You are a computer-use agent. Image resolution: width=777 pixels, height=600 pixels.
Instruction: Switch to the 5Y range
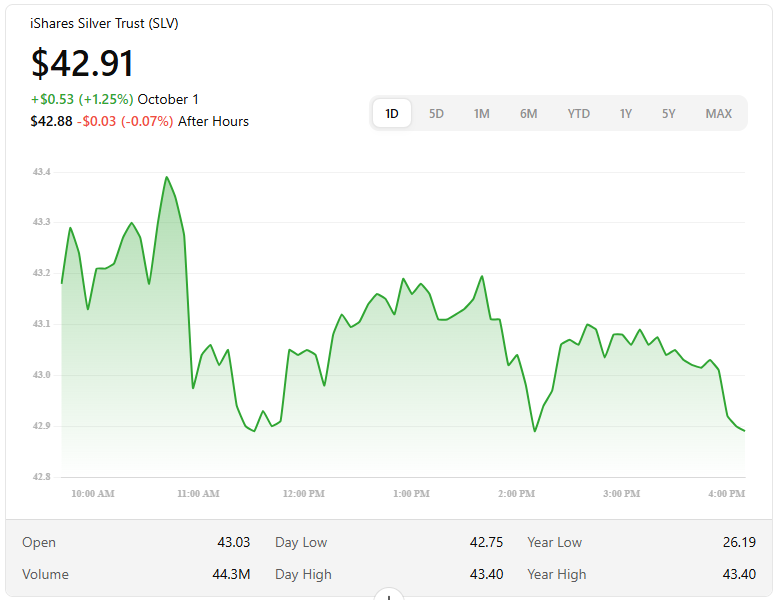coord(668,113)
